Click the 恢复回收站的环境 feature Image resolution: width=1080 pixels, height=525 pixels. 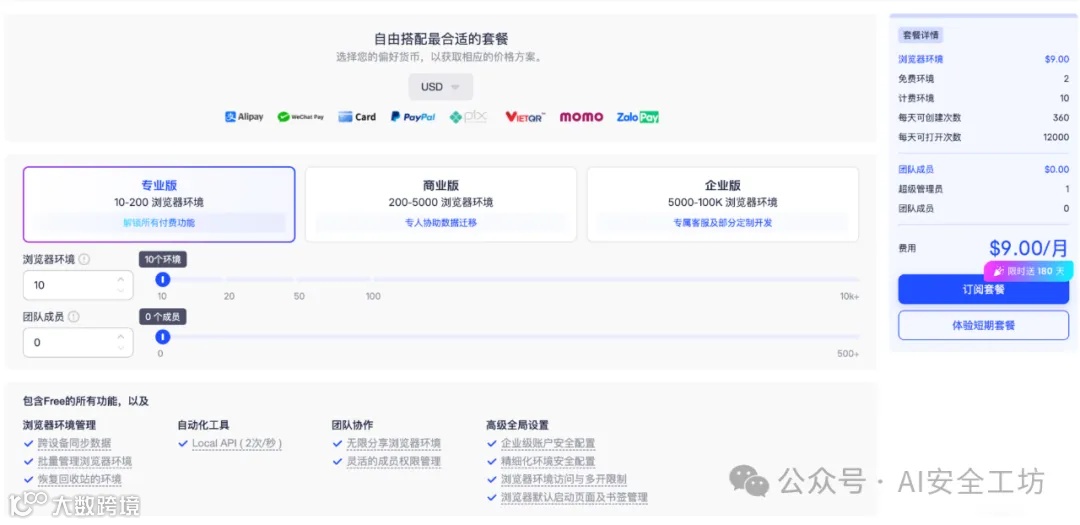80,479
